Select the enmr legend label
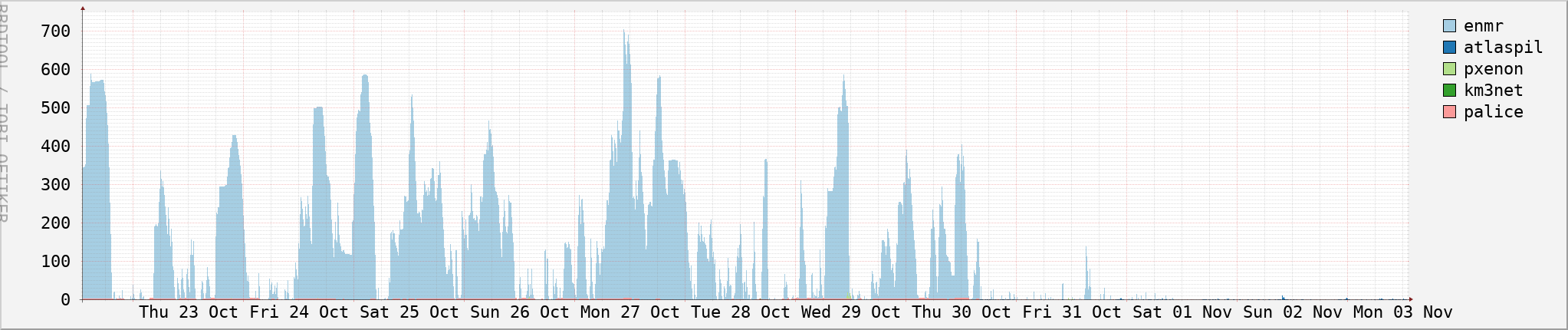Screen dimensions: 1568x330 coord(1483,26)
